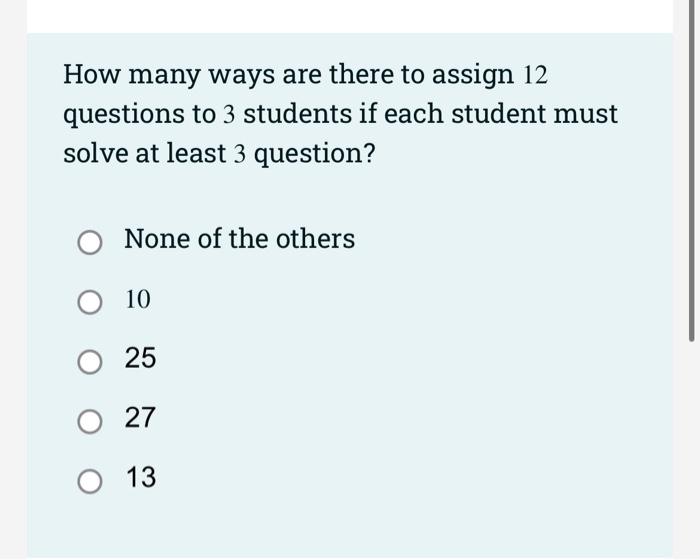Click the answer label text '25'
The image size is (700, 560).
coord(140,358)
